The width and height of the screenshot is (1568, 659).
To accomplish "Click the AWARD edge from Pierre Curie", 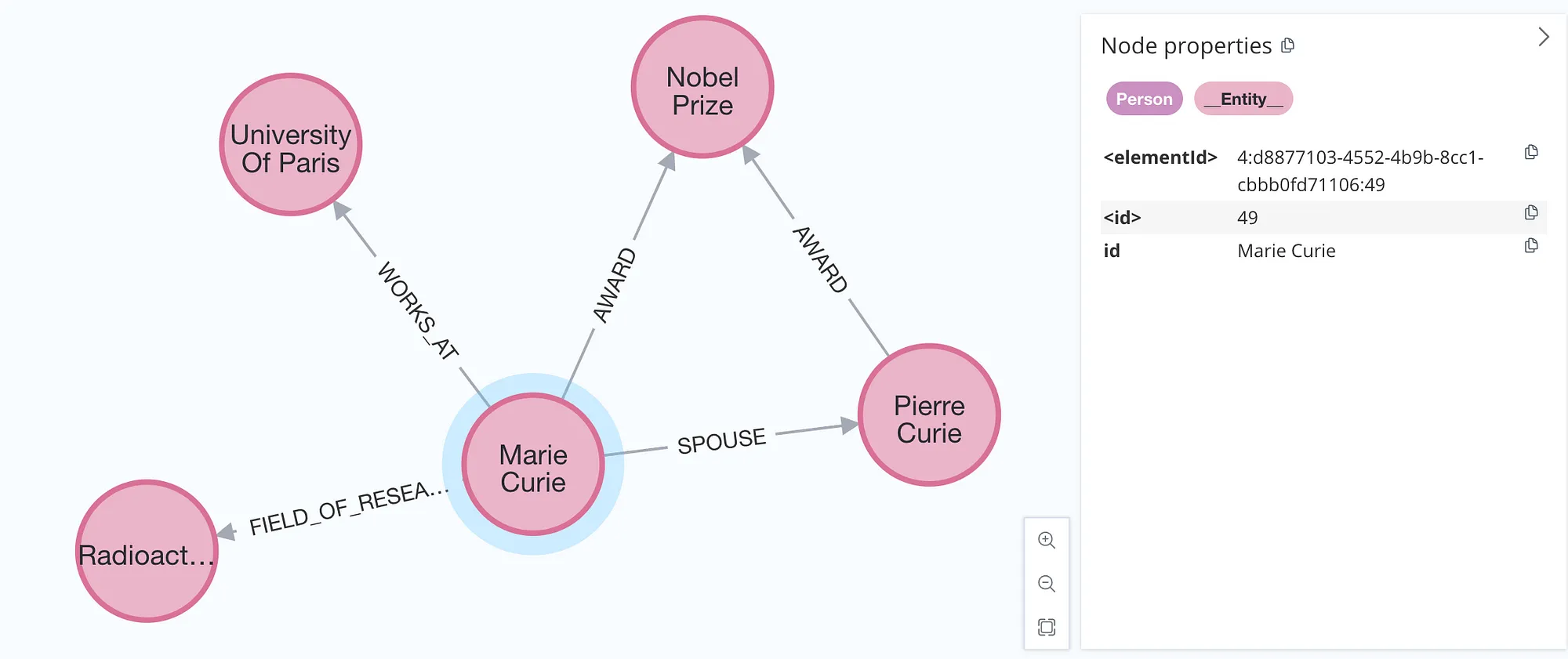I will [820, 259].
